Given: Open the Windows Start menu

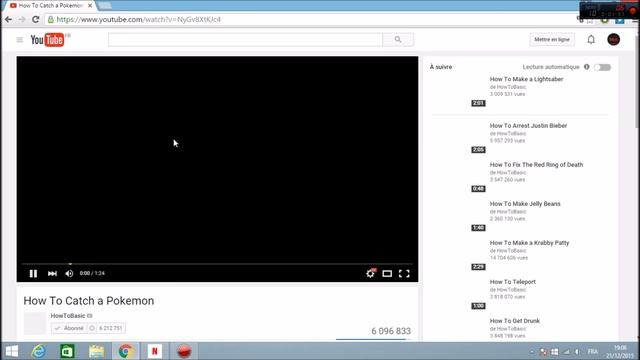Looking at the screenshot, I should coord(12,351).
